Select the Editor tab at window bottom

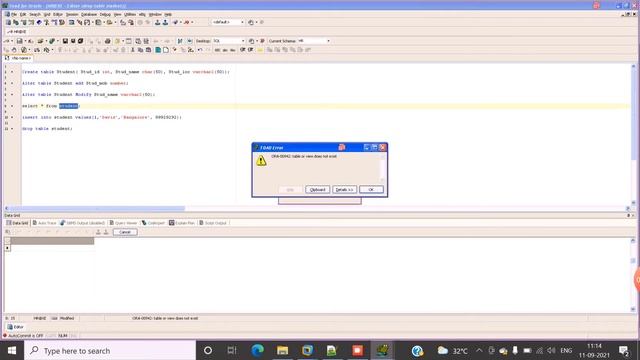pos(16,327)
